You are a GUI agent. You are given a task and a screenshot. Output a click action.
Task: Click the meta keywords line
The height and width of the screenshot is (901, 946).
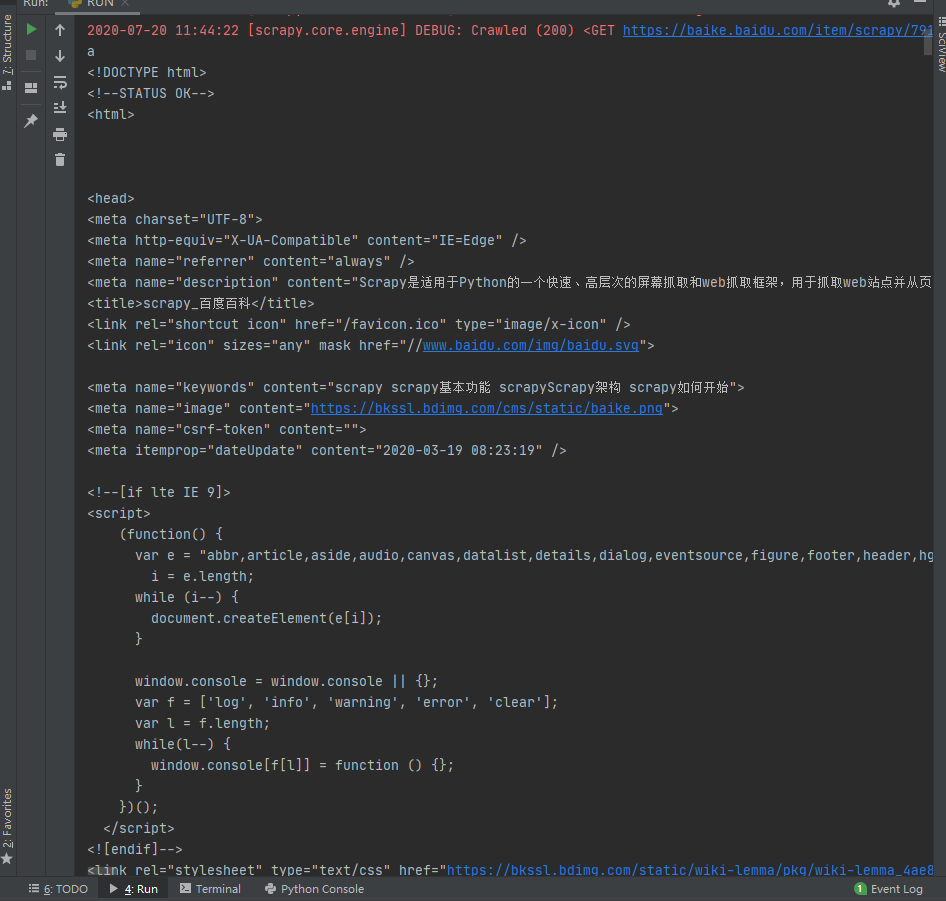[416, 387]
